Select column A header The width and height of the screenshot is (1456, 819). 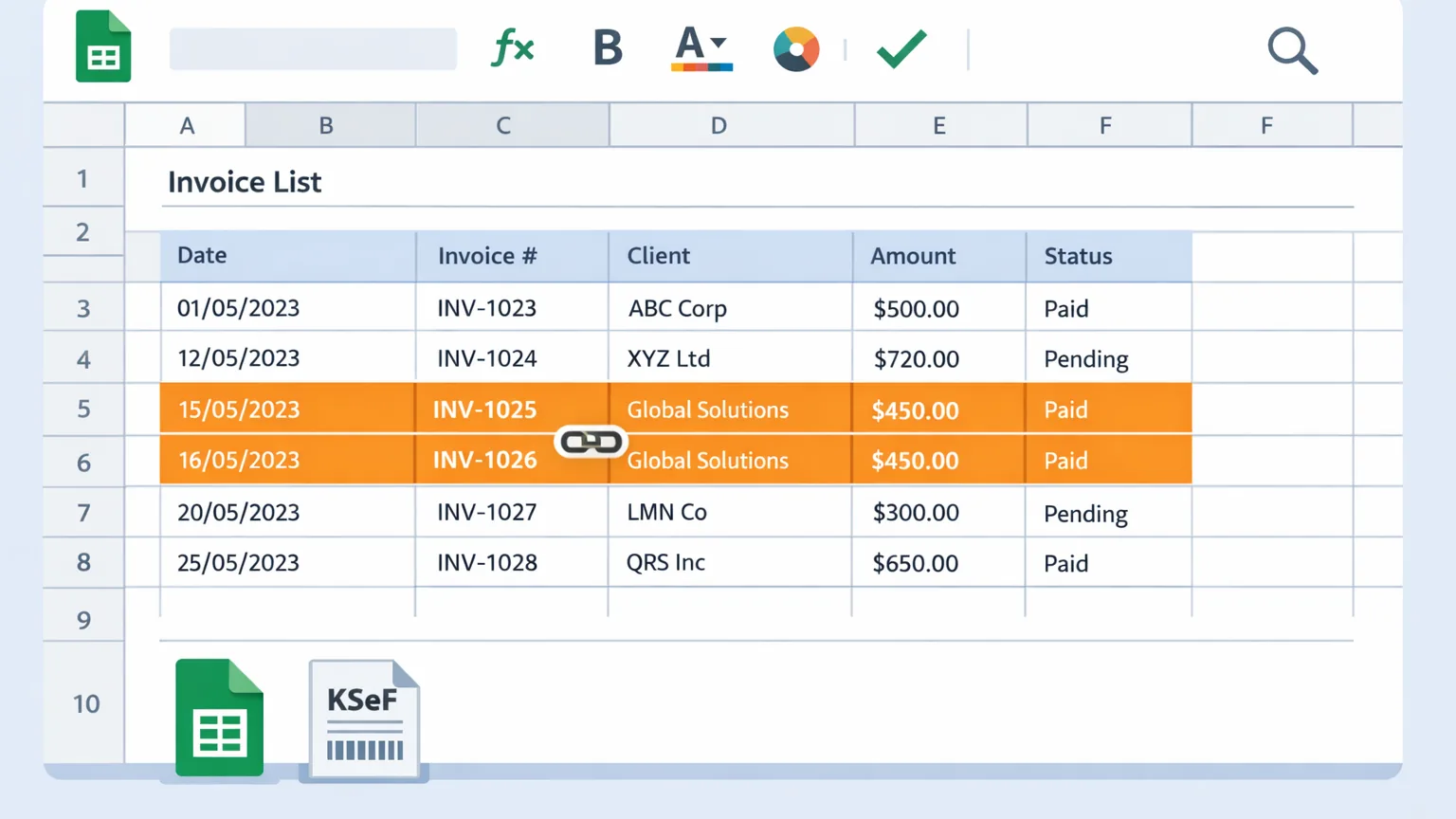click(186, 125)
